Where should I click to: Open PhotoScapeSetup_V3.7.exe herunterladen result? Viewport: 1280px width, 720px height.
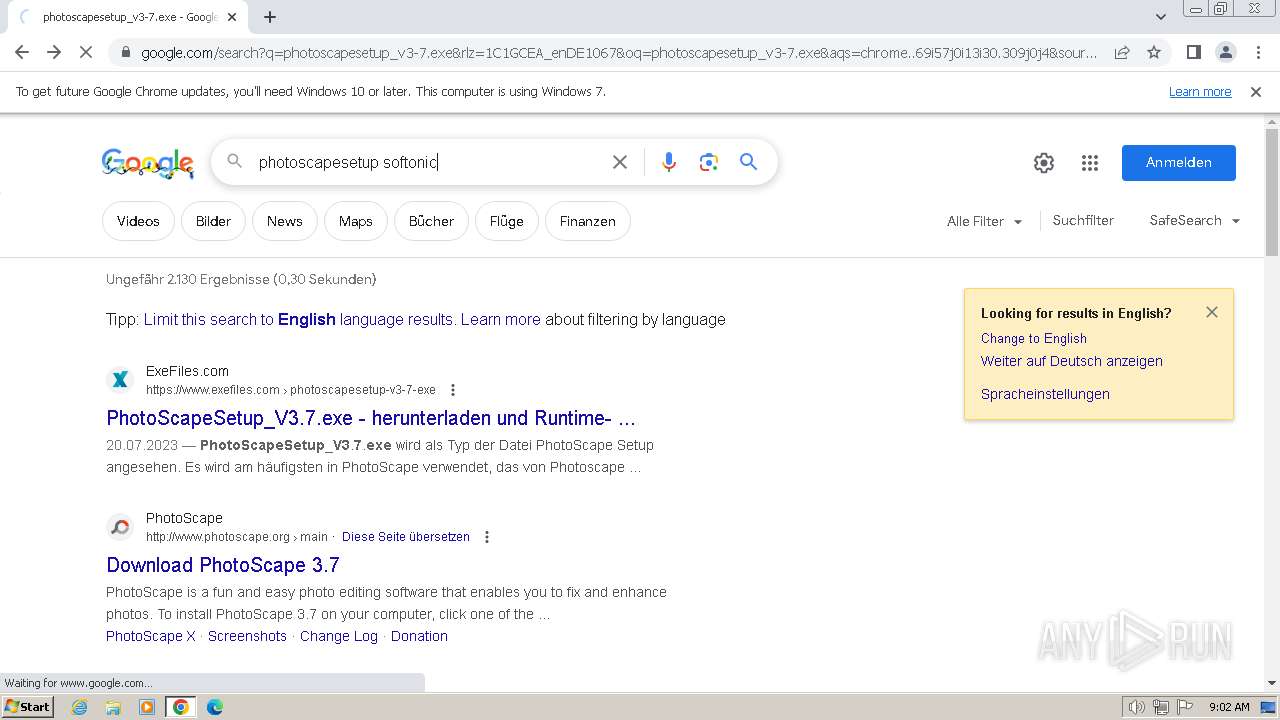(x=371, y=418)
